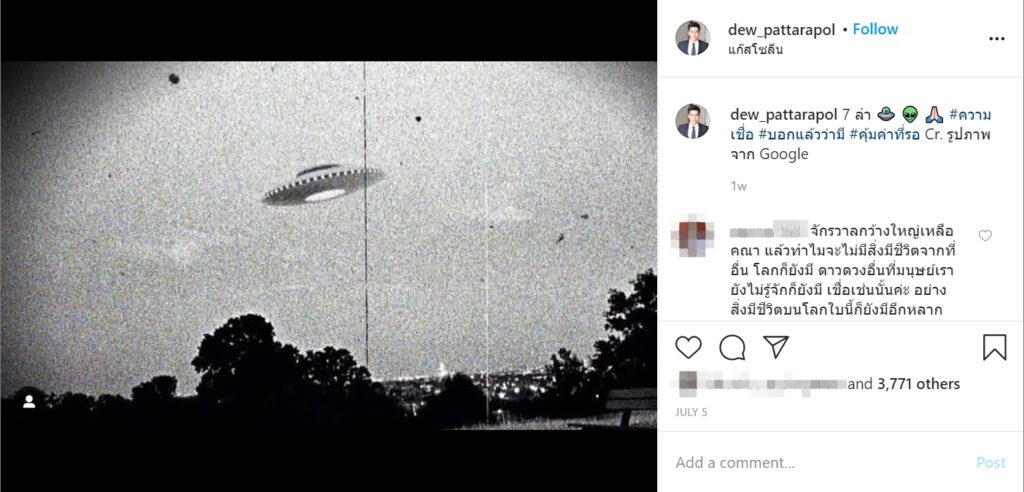Submit comment with Post button
Screen dimensions: 1024x492
[991, 463]
